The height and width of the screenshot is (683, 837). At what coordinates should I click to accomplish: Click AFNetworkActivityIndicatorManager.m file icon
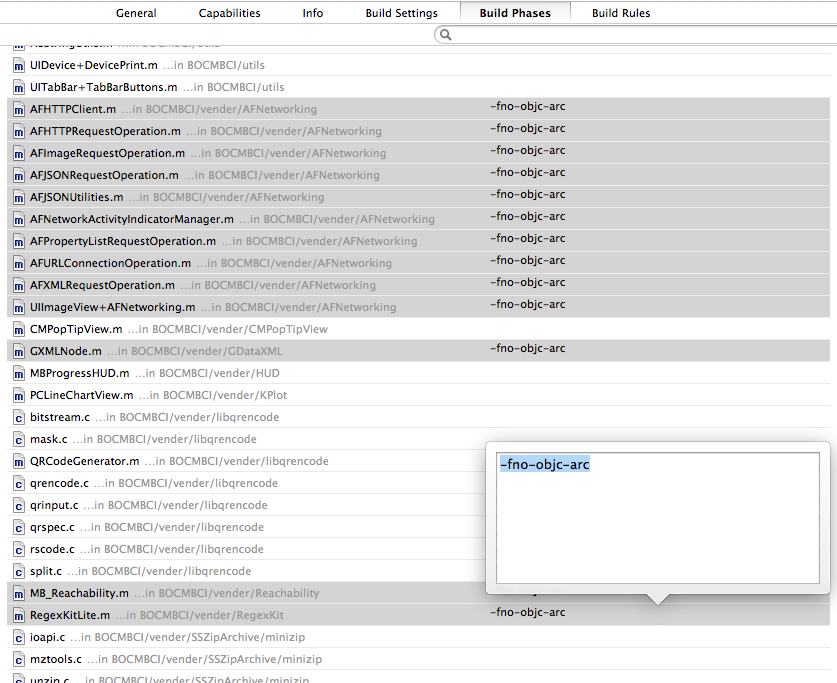point(19,219)
